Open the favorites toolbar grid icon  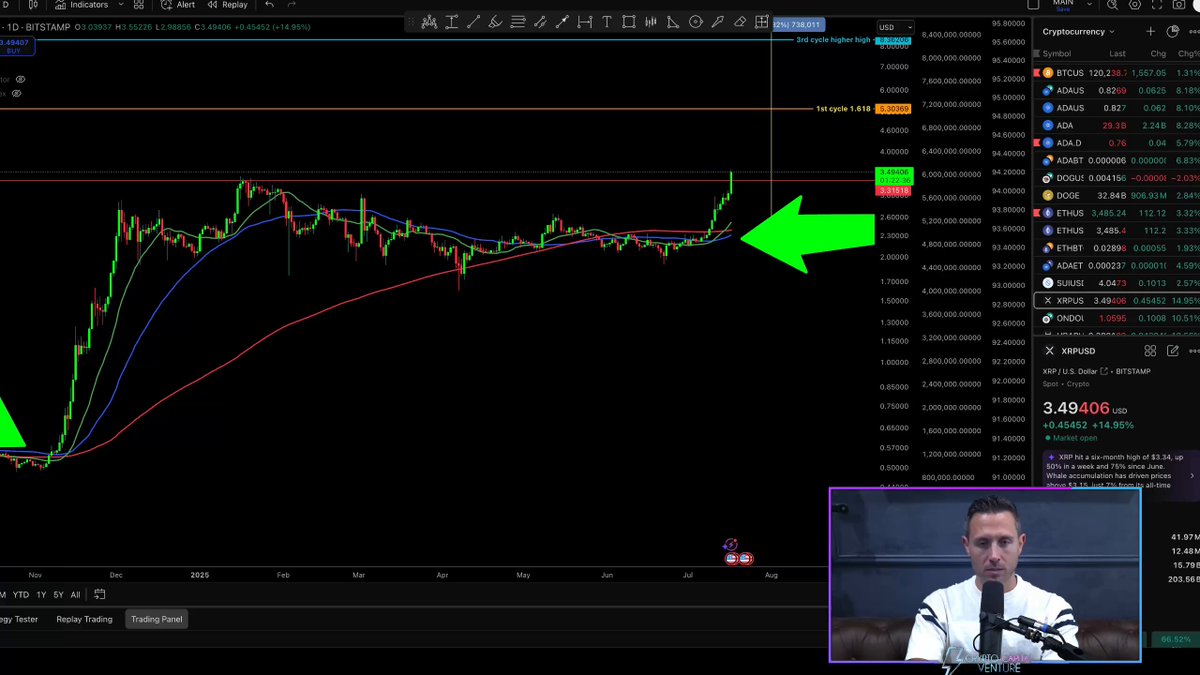click(762, 22)
